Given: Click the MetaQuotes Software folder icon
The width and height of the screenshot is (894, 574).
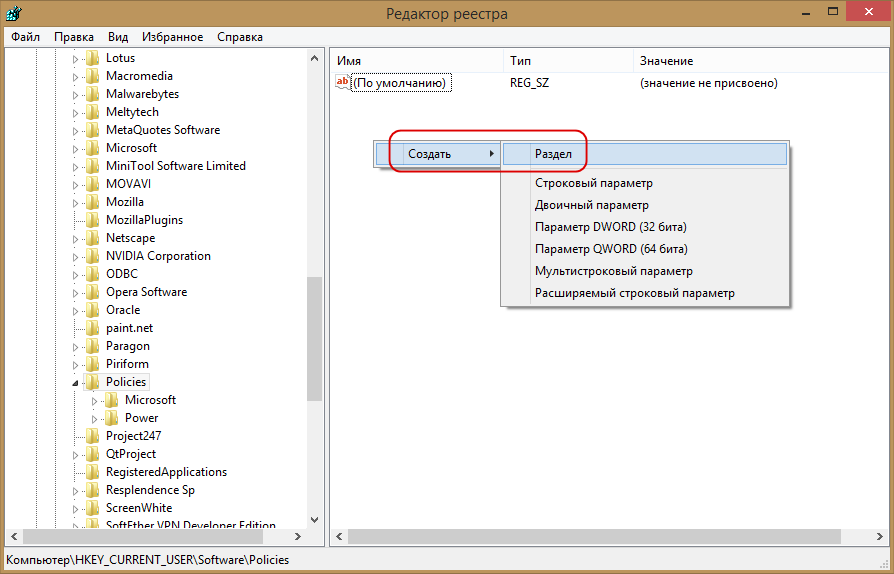Looking at the screenshot, I should click(x=92, y=130).
